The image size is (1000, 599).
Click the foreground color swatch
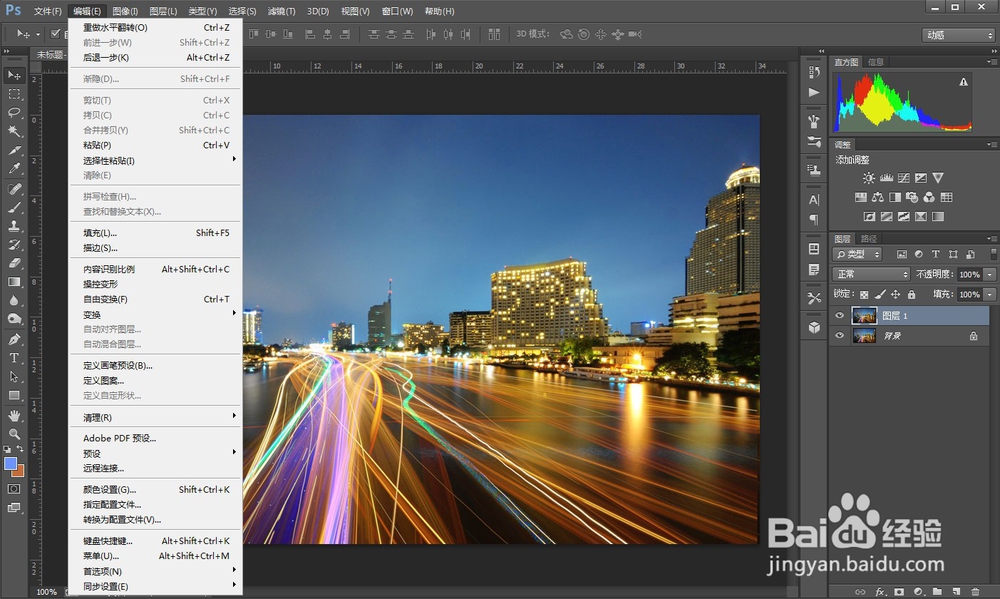click(x=10, y=464)
